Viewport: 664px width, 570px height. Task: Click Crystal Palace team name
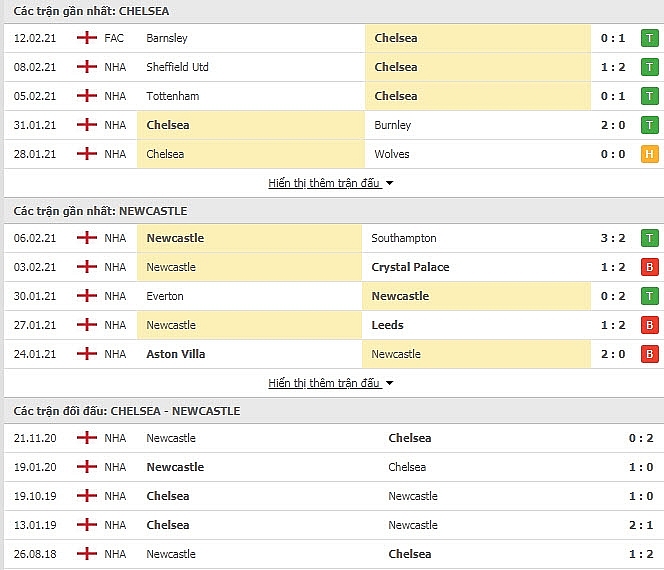pyautogui.click(x=410, y=267)
